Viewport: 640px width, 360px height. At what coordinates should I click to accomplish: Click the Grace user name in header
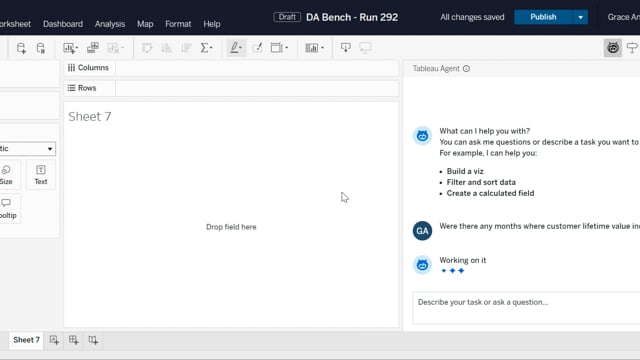623,17
